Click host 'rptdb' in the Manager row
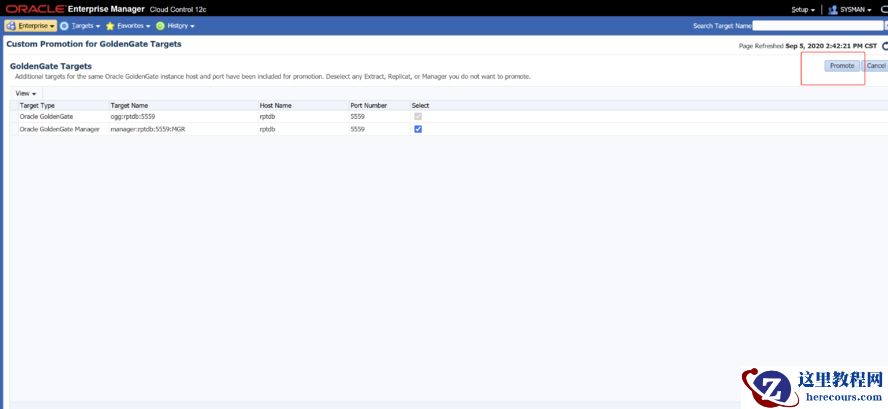The width and height of the screenshot is (888, 409). coord(267,130)
